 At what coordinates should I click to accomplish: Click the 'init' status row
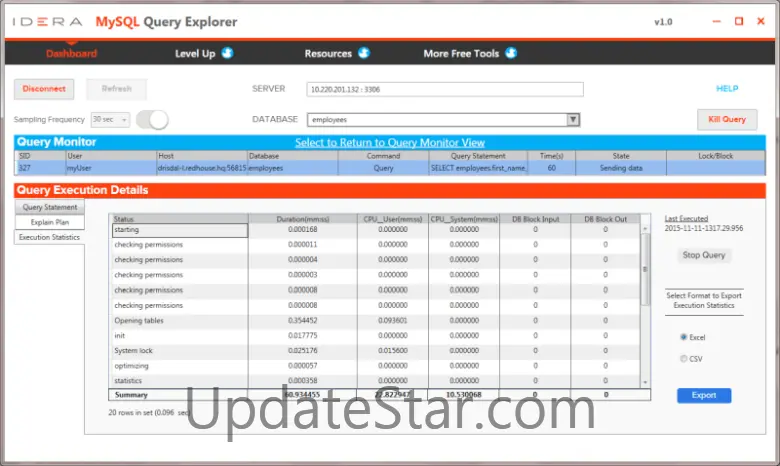click(x=376, y=336)
